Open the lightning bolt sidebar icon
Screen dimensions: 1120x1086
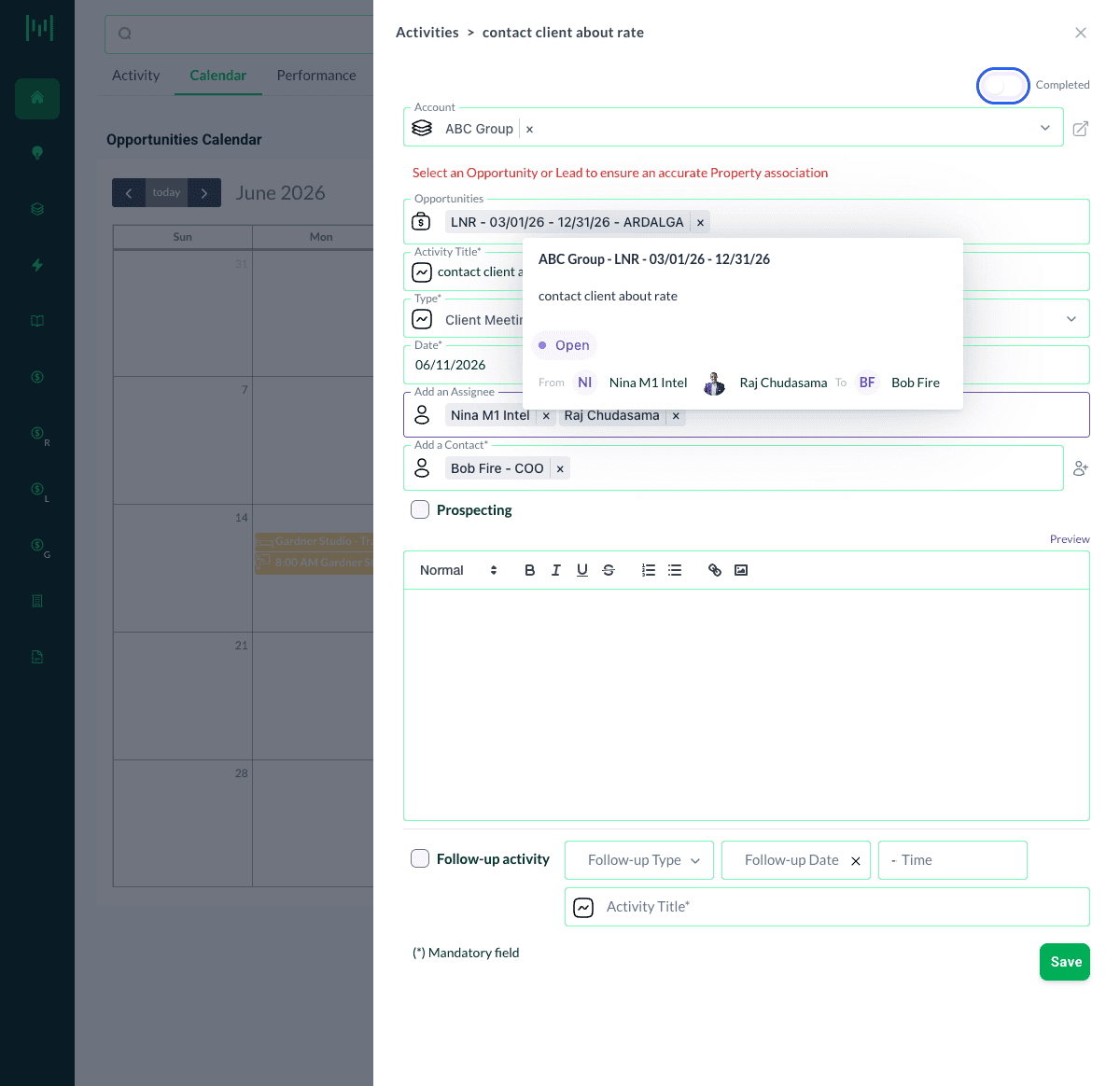[37, 265]
